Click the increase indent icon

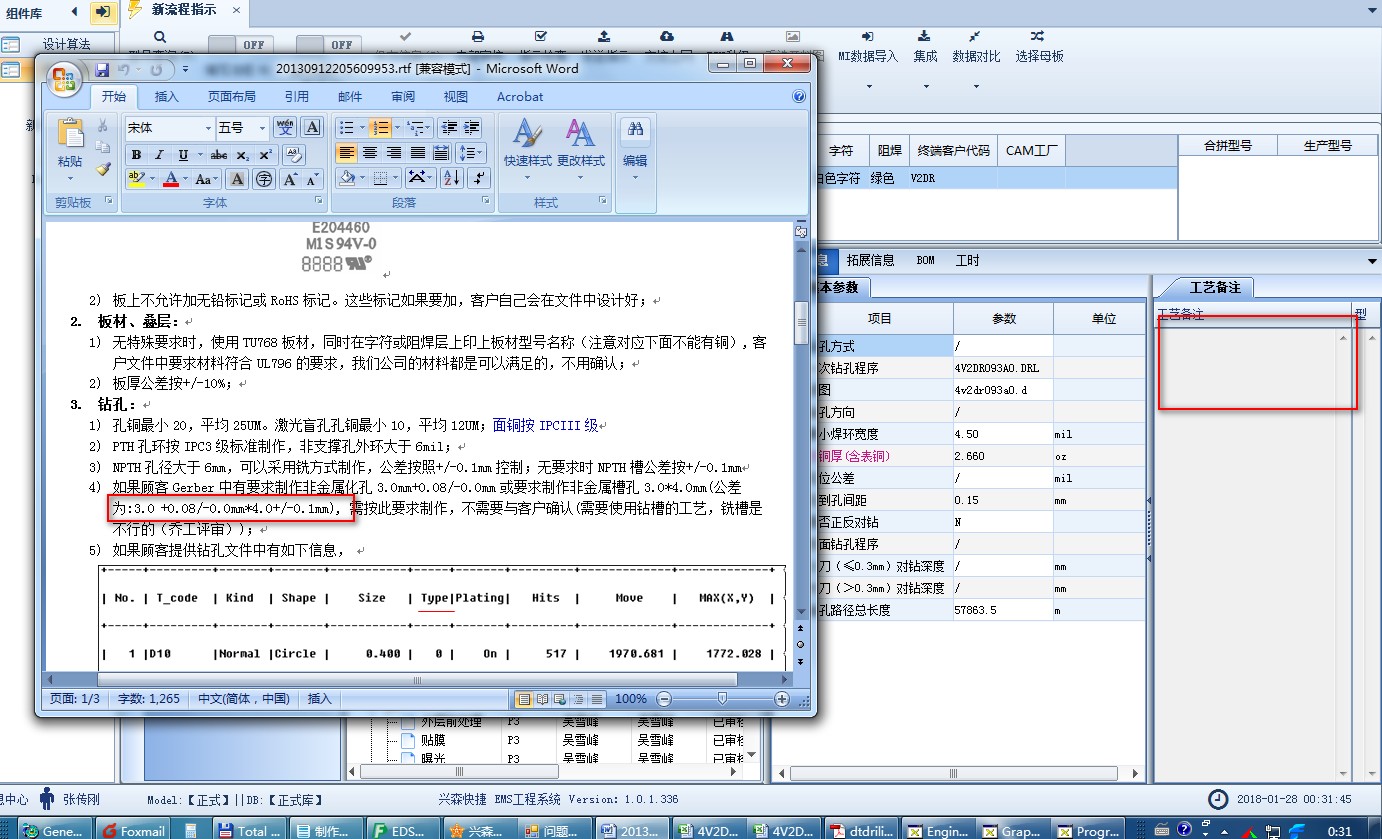[x=472, y=127]
